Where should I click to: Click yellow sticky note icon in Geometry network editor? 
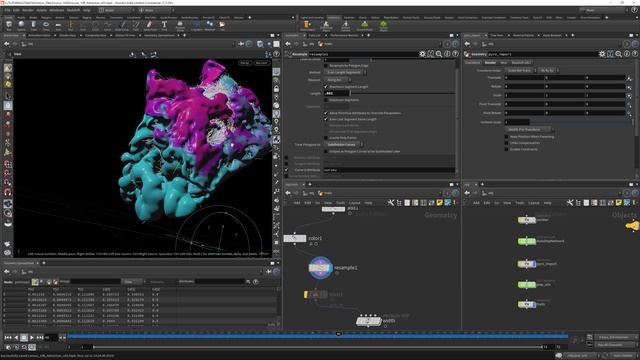pos(440,202)
